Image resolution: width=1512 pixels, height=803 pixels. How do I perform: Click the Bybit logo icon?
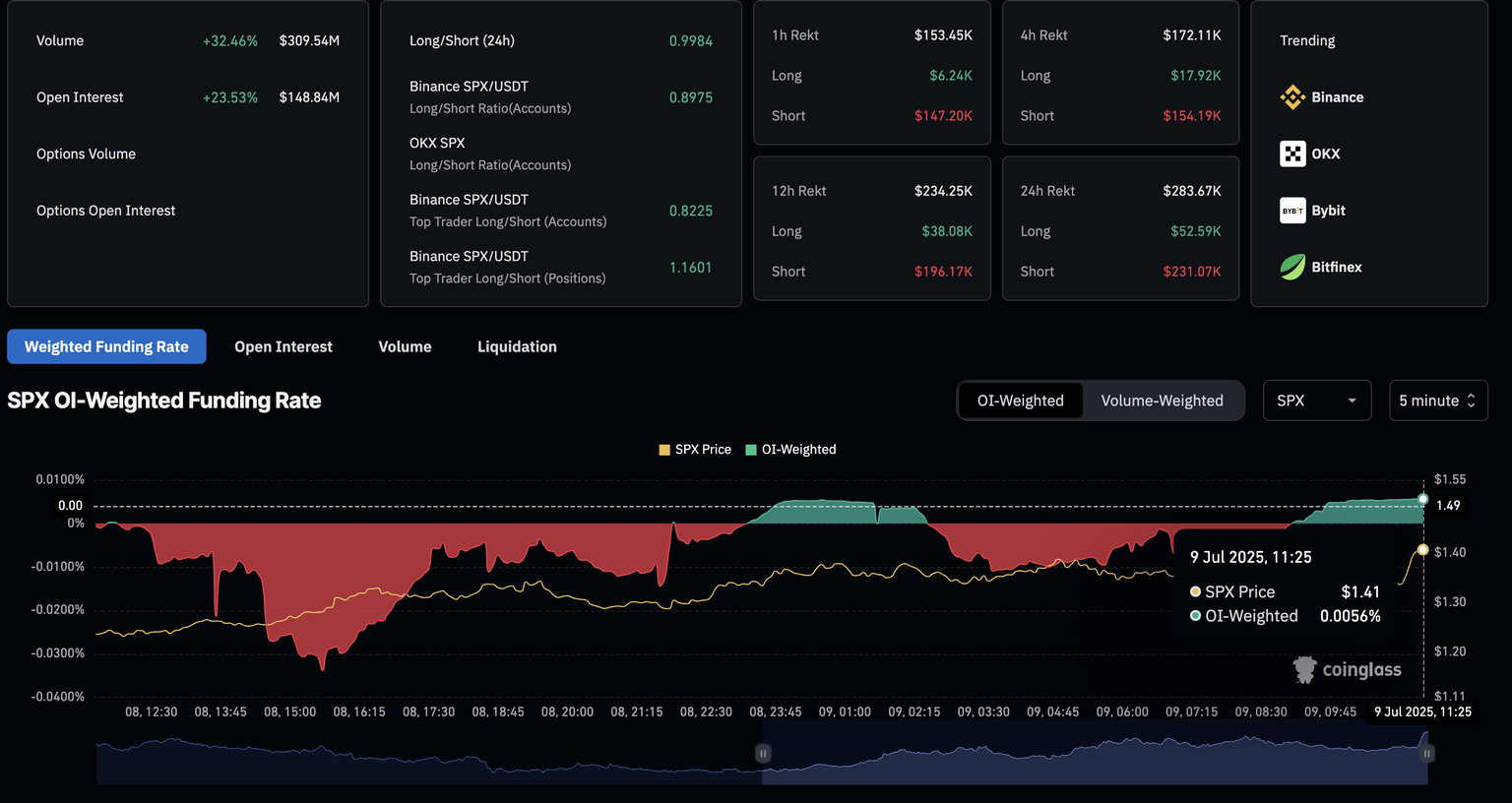point(1292,211)
